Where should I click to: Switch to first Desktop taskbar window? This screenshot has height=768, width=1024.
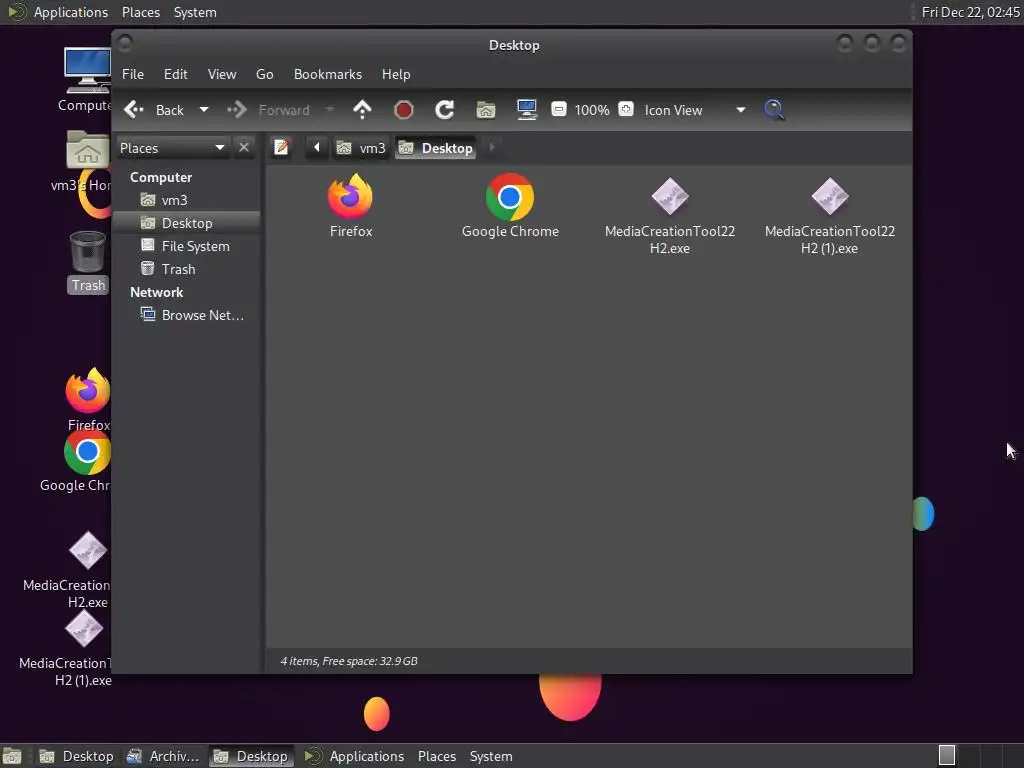(76, 756)
